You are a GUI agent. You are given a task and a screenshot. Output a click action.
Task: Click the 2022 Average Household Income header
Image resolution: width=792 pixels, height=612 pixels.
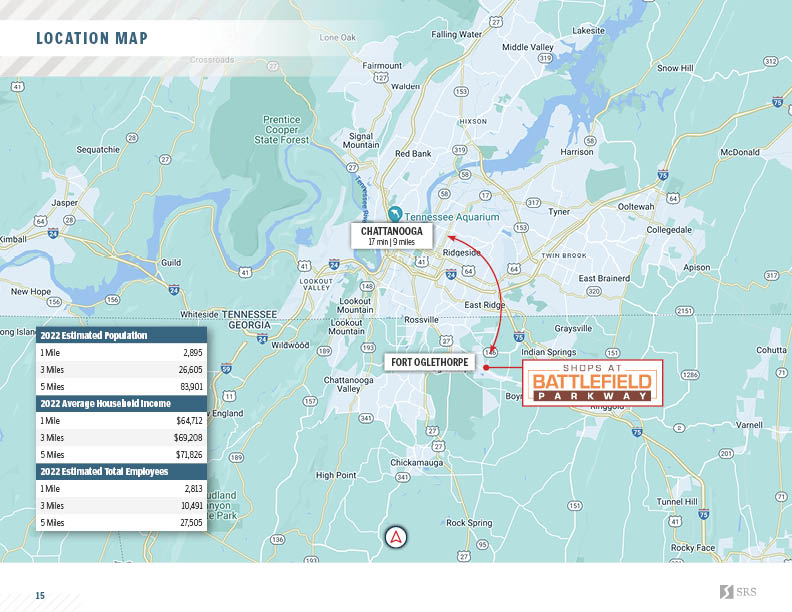click(x=121, y=403)
